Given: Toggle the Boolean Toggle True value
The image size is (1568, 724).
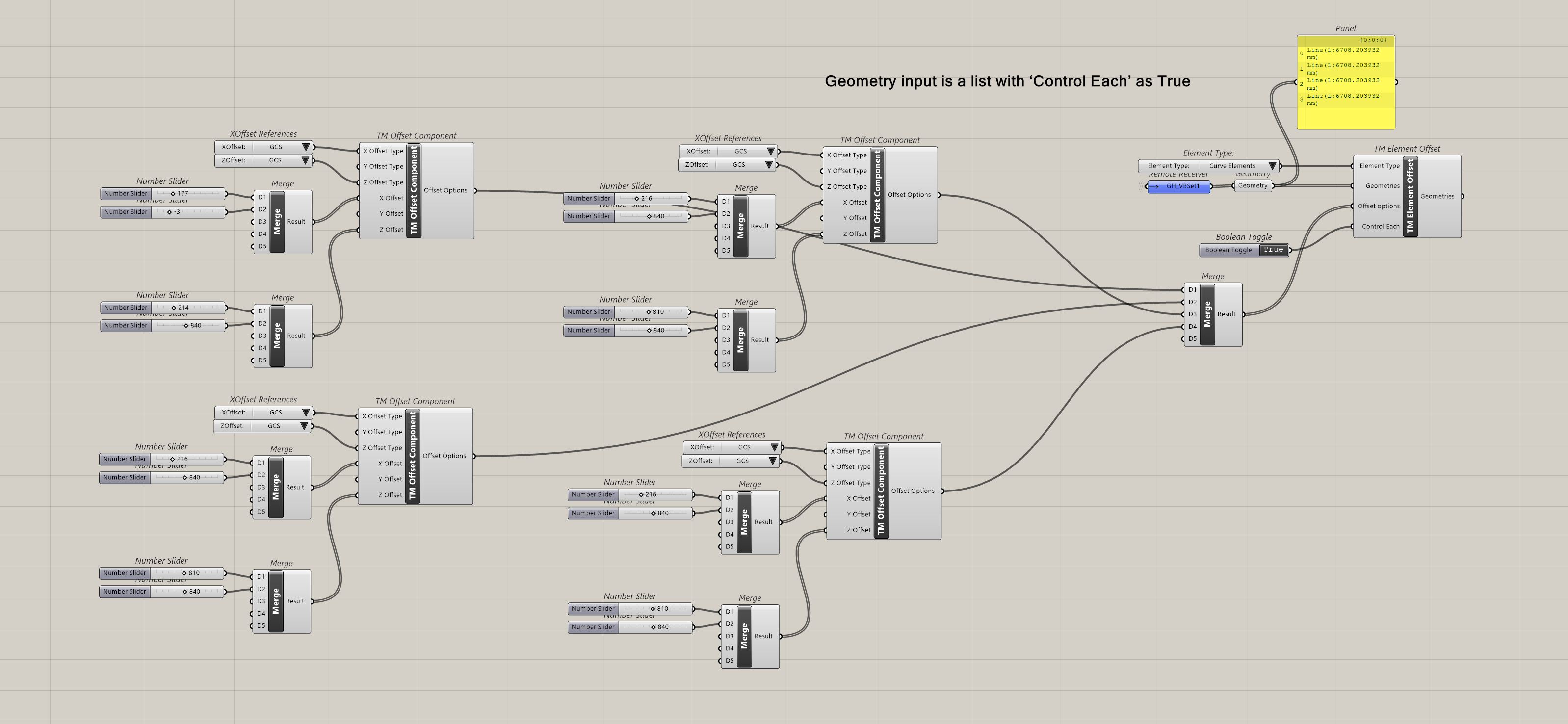Looking at the screenshot, I should 1273,250.
